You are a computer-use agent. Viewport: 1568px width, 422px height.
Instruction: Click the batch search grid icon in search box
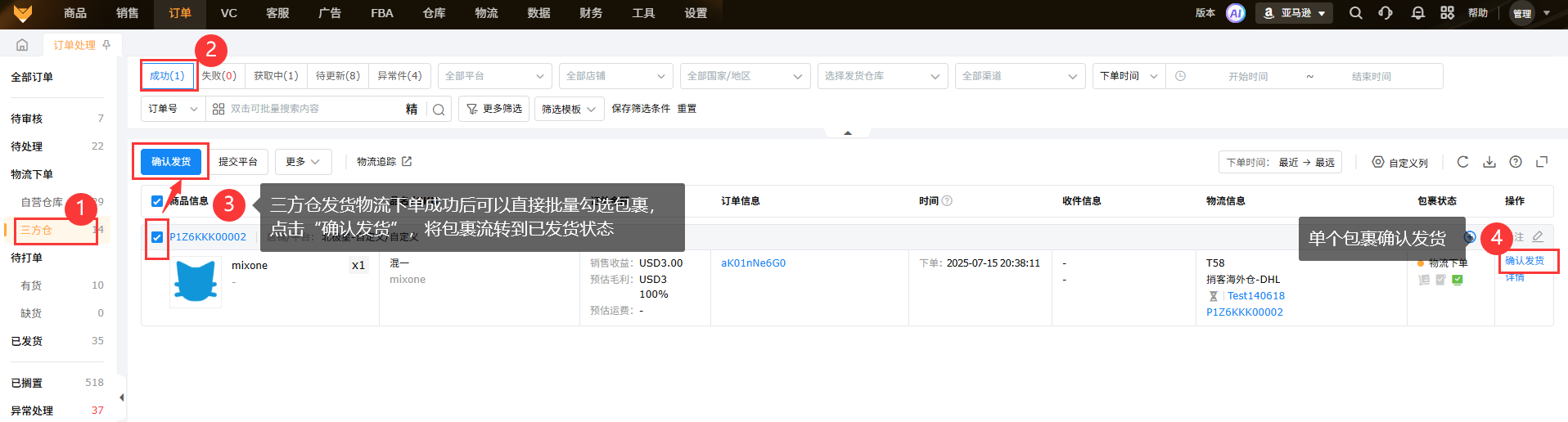click(219, 109)
